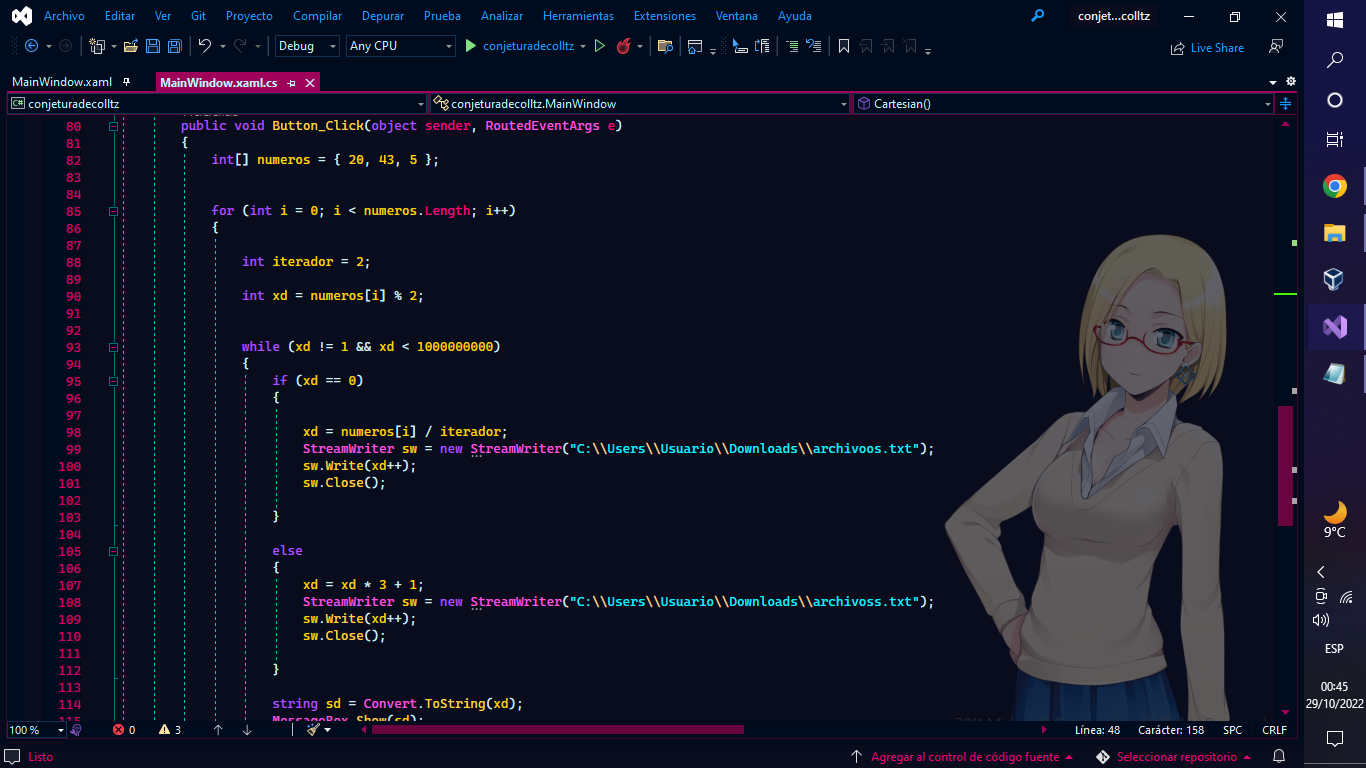The height and width of the screenshot is (768, 1366).
Task: Click the Save All icon
Action: 175,46
